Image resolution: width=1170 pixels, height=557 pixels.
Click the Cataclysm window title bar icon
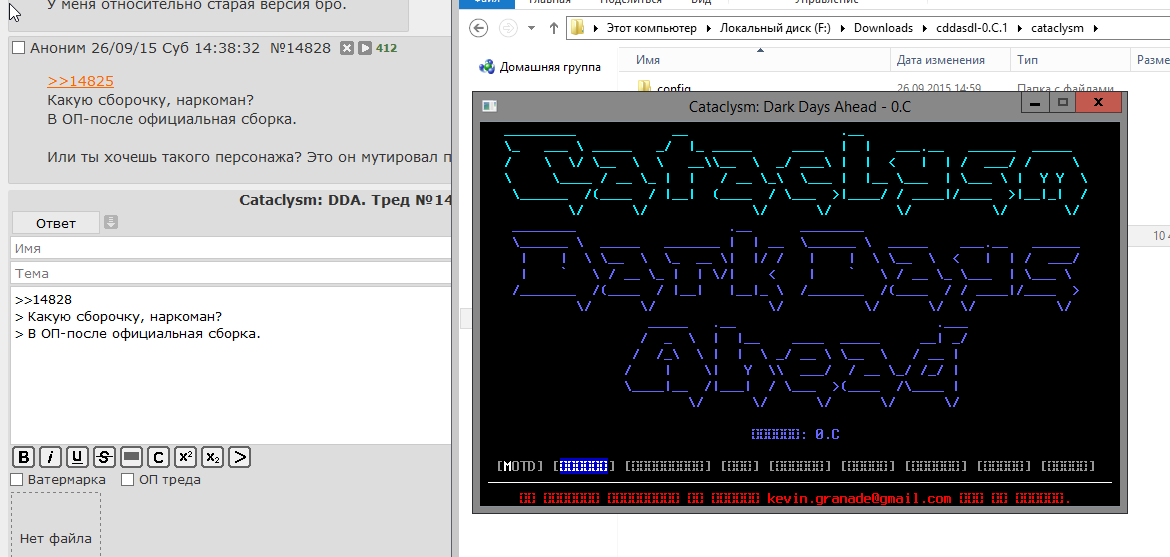489,107
